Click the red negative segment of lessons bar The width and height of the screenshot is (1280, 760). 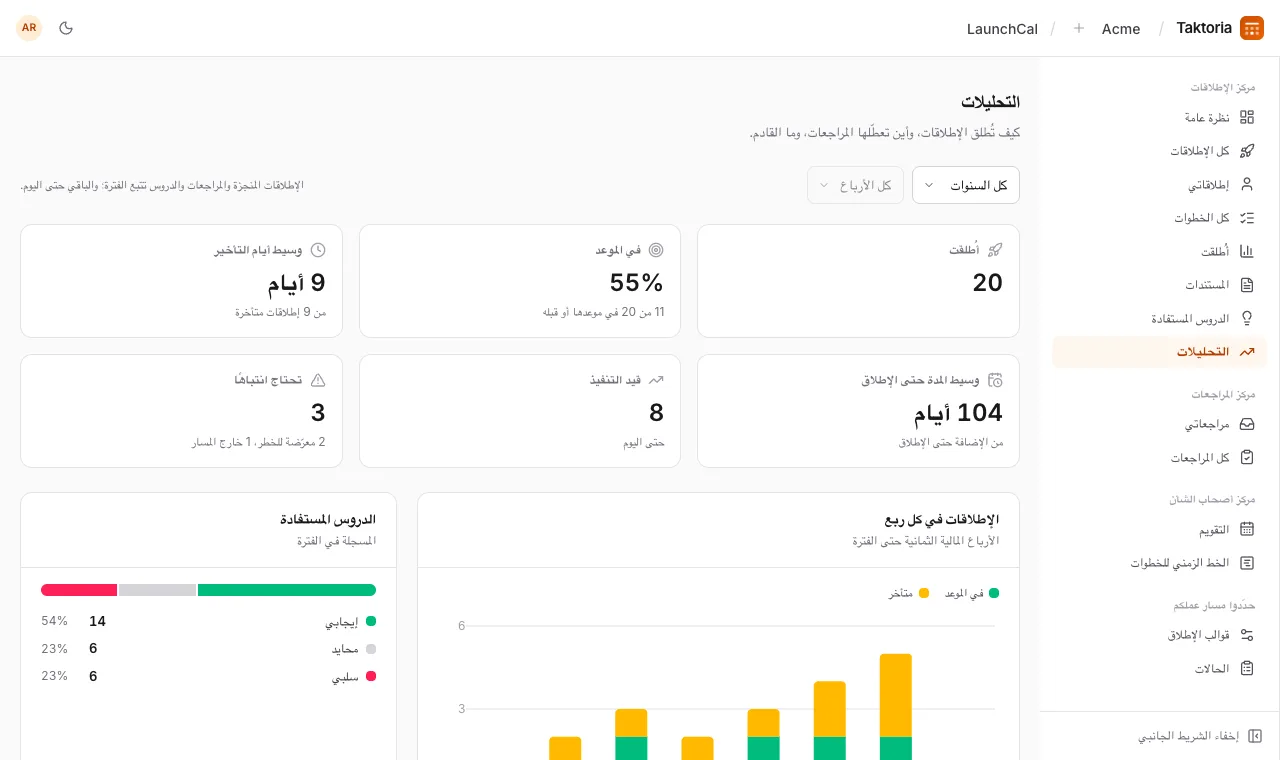click(x=79, y=590)
